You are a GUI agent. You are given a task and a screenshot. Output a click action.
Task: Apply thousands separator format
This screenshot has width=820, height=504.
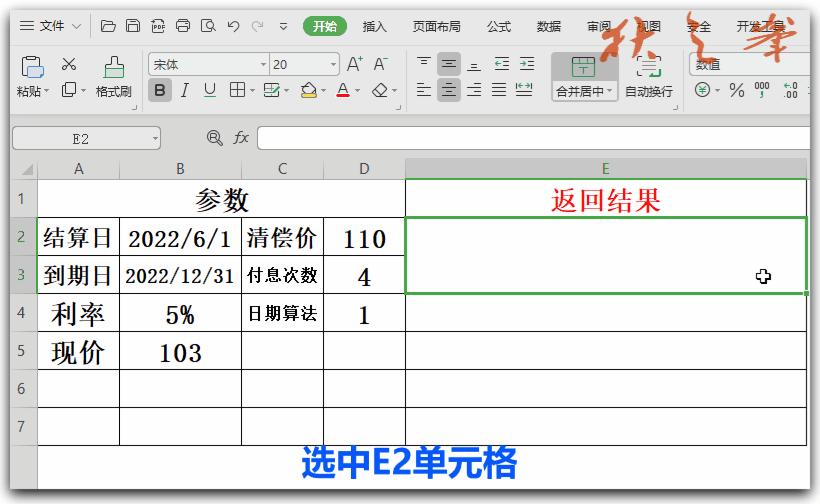pos(762,90)
